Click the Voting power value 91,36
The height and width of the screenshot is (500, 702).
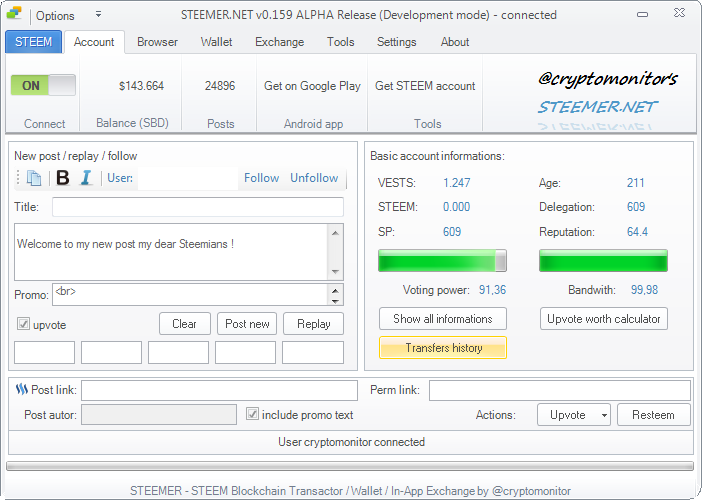[492, 290]
